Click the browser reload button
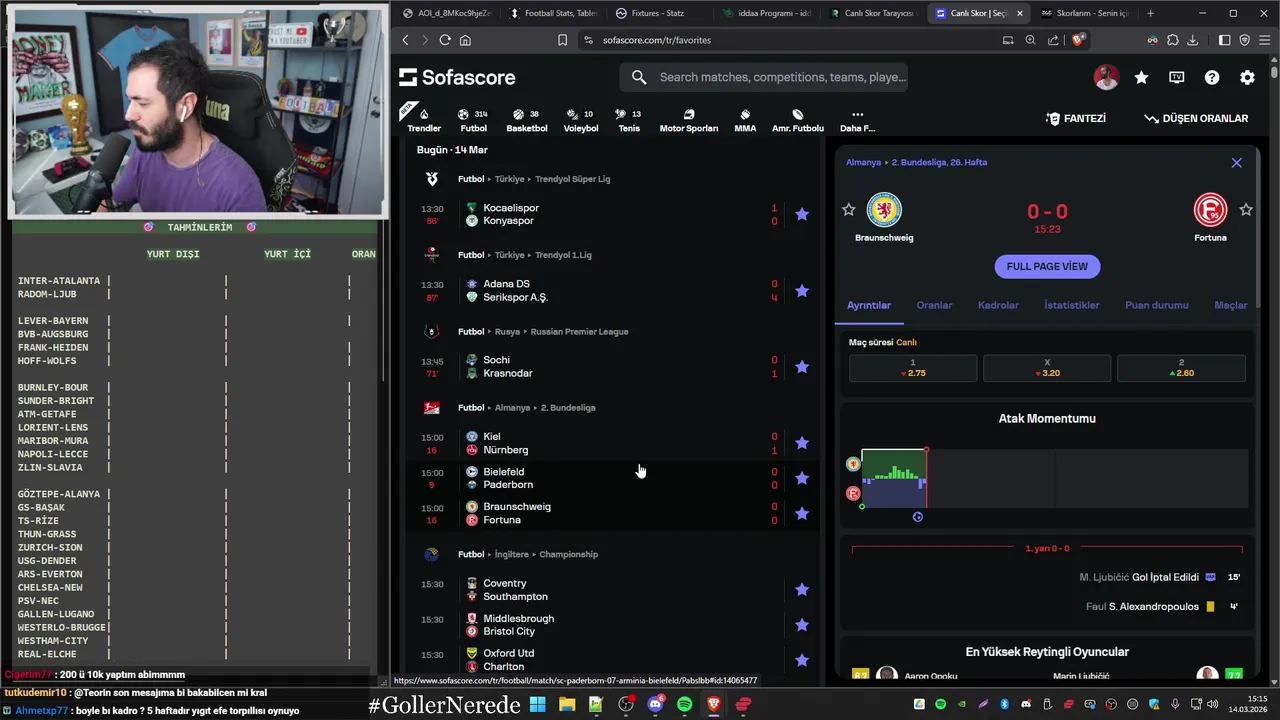1280x720 pixels. [x=445, y=40]
